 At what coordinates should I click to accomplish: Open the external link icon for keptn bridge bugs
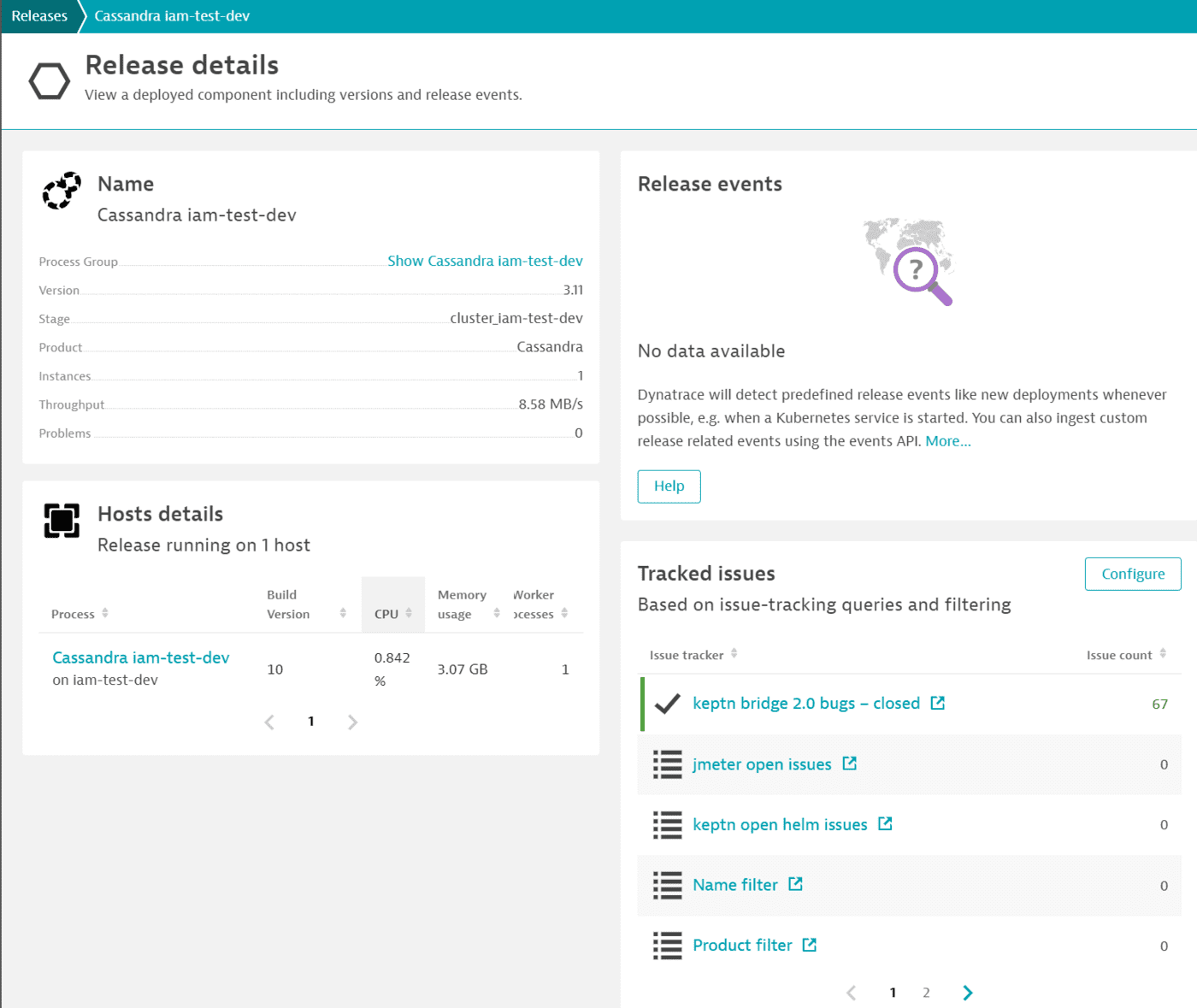[x=938, y=703]
